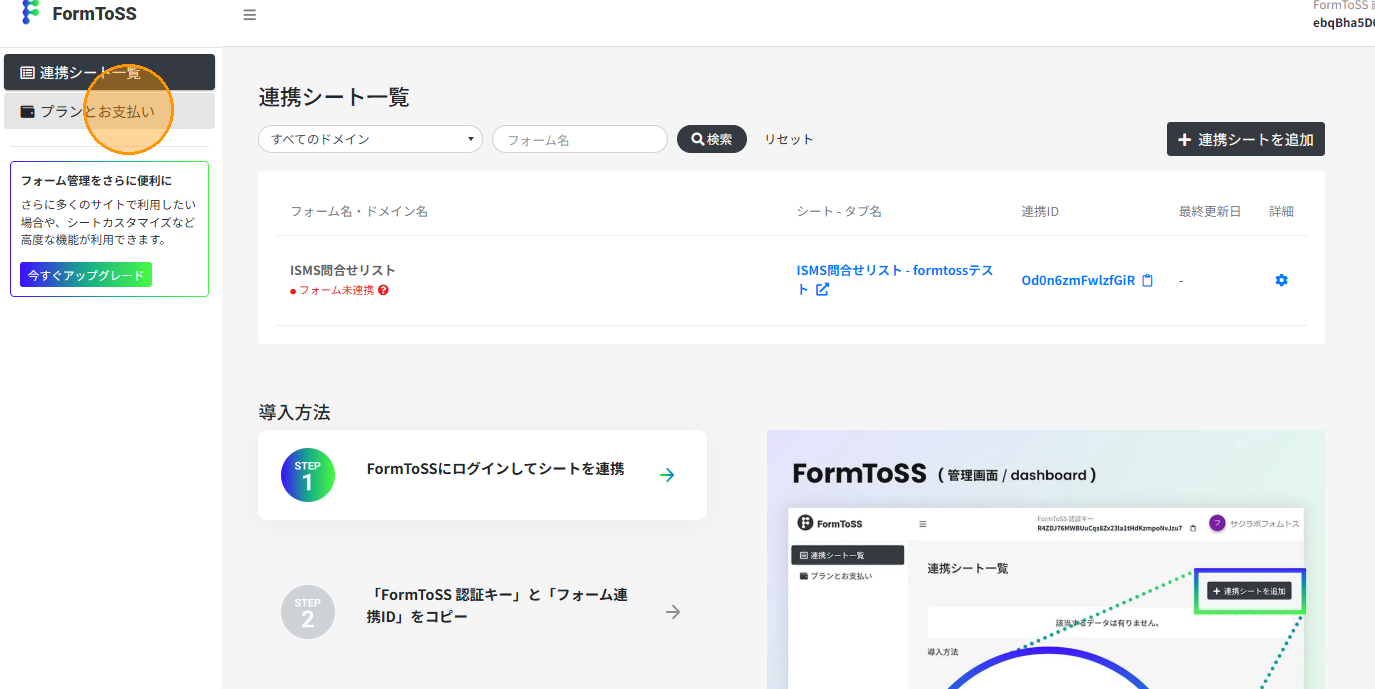
Task: Click external-link icon beside sheet name
Action: 822,290
